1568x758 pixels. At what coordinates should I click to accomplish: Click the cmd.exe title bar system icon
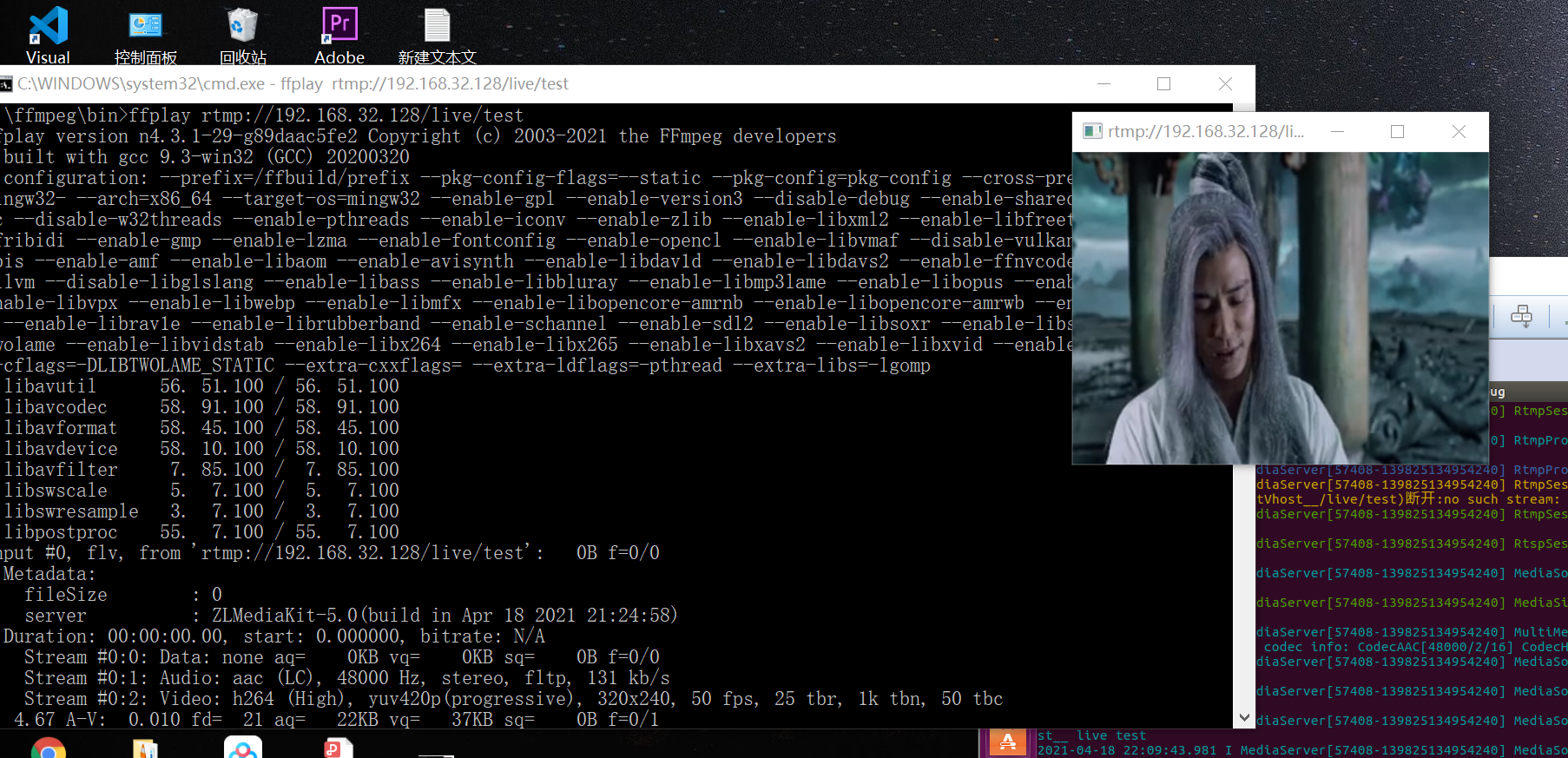pyautogui.click(x=6, y=84)
